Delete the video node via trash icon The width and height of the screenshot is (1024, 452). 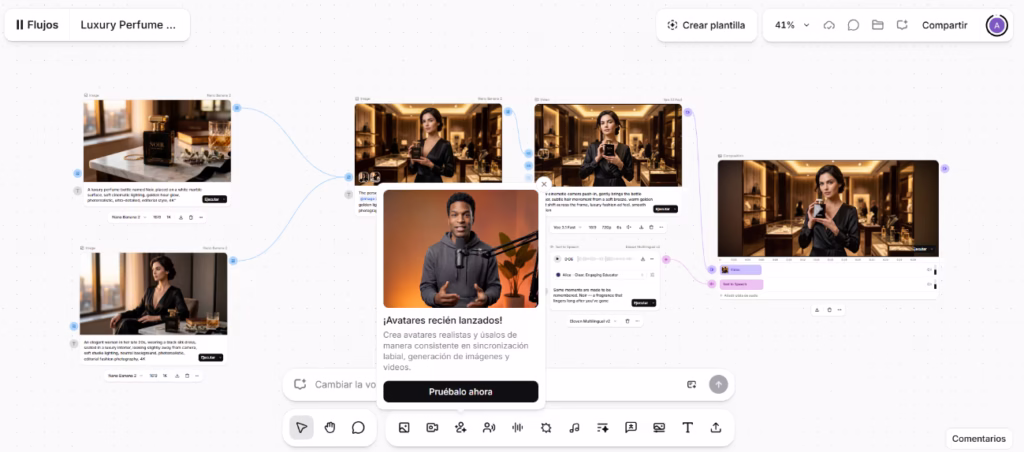coord(651,227)
